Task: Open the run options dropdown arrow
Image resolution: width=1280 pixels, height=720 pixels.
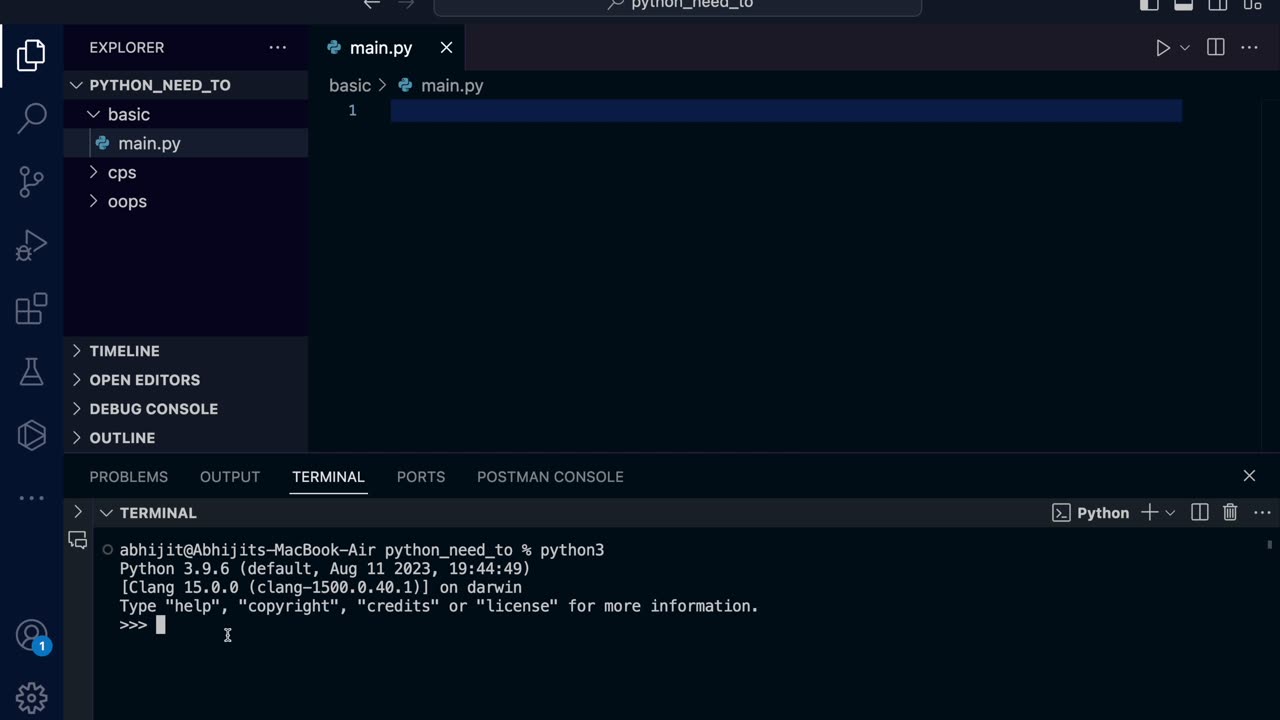Action: pos(1185,47)
